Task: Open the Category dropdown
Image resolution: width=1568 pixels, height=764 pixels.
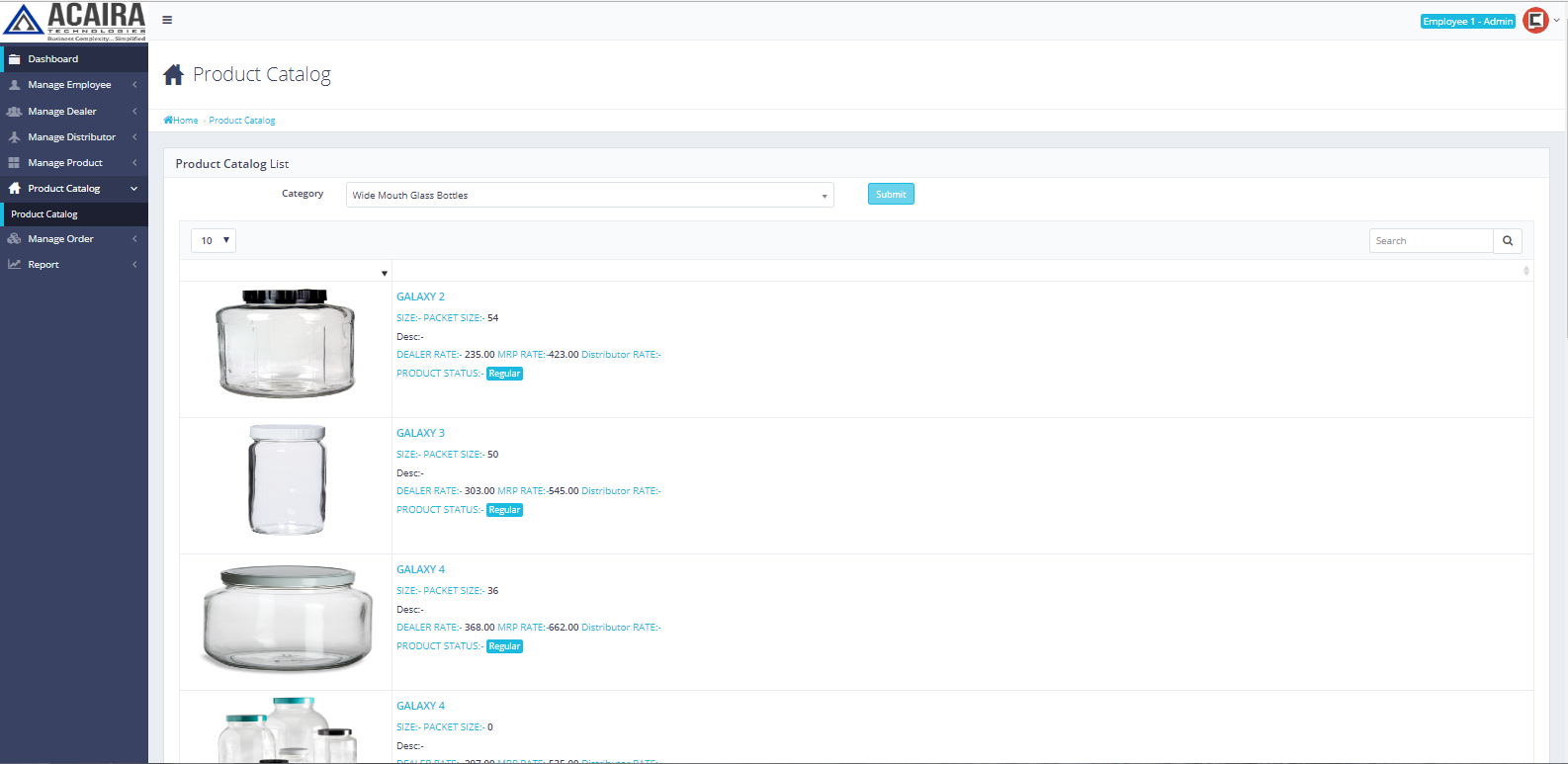Action: coord(589,196)
